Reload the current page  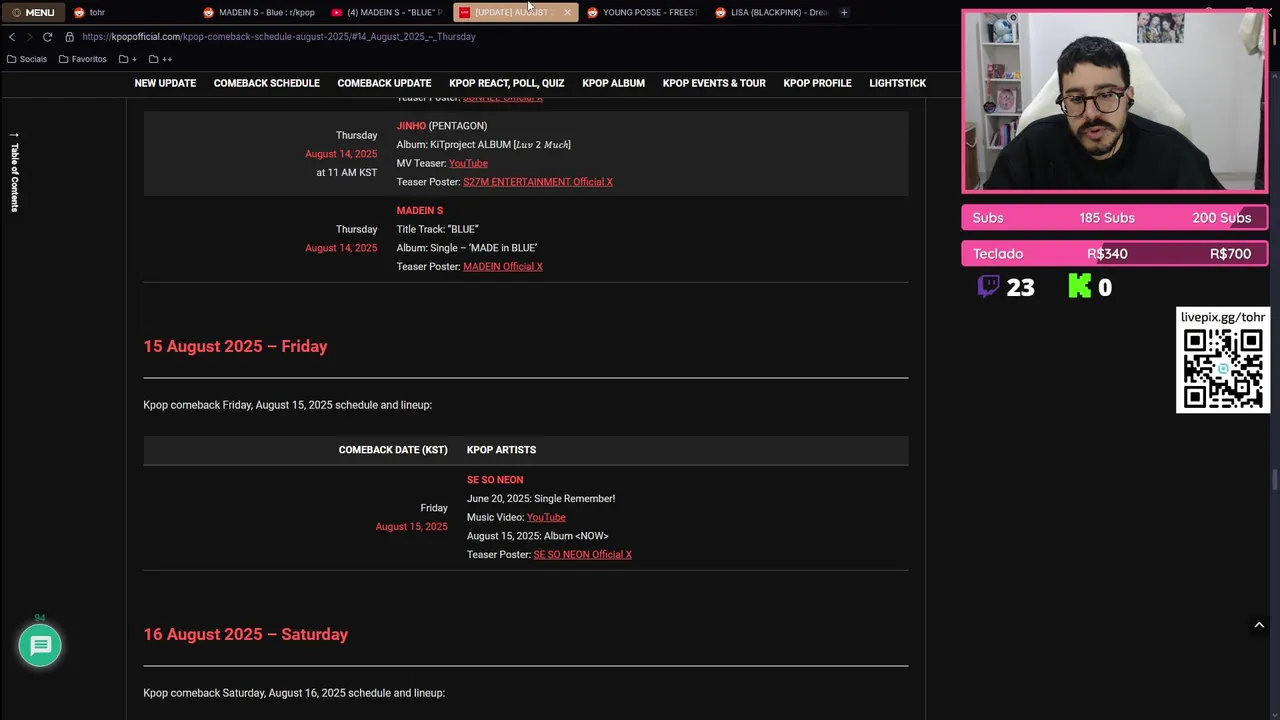click(x=47, y=36)
